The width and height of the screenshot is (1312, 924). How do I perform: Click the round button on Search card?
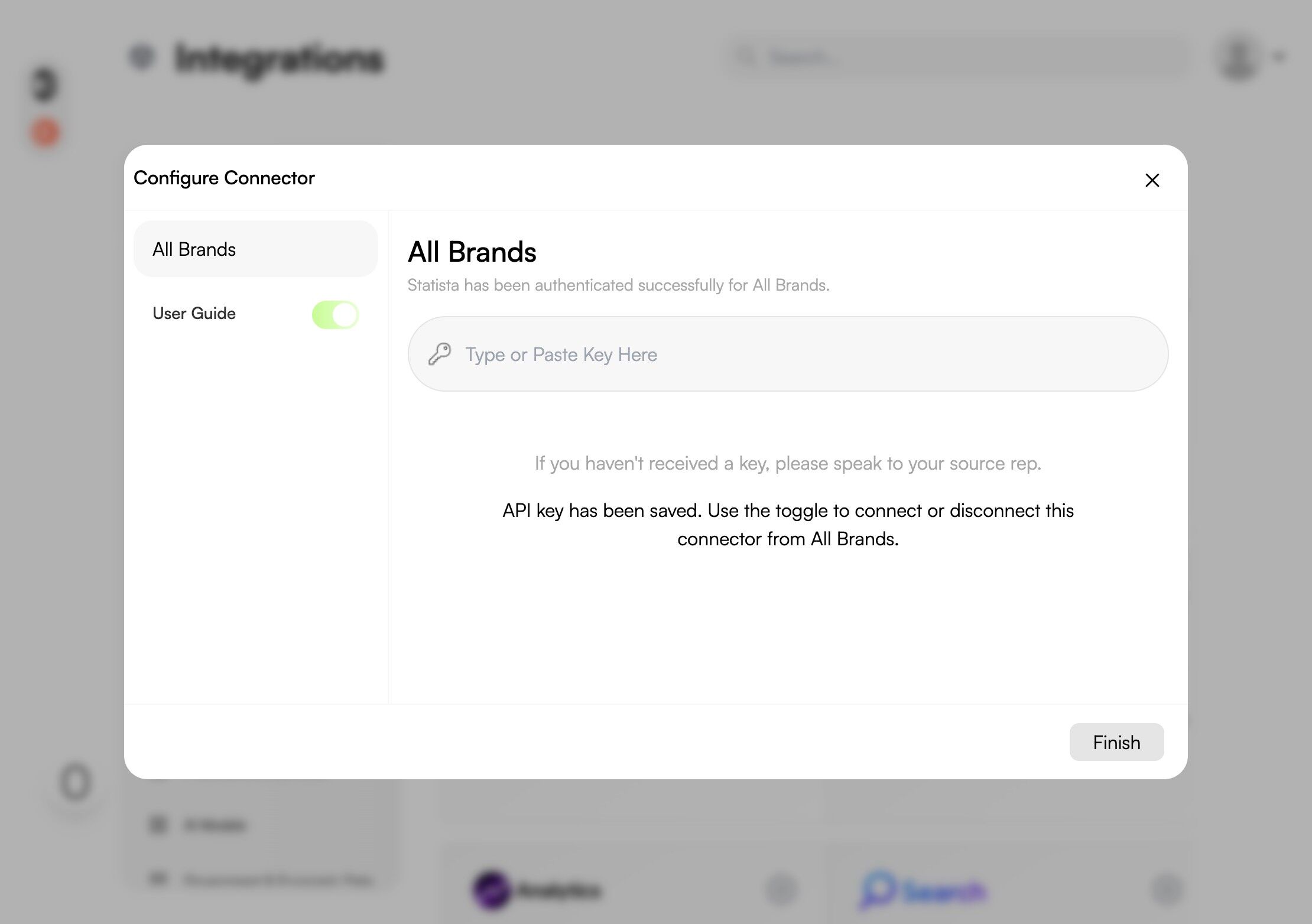[1167, 889]
